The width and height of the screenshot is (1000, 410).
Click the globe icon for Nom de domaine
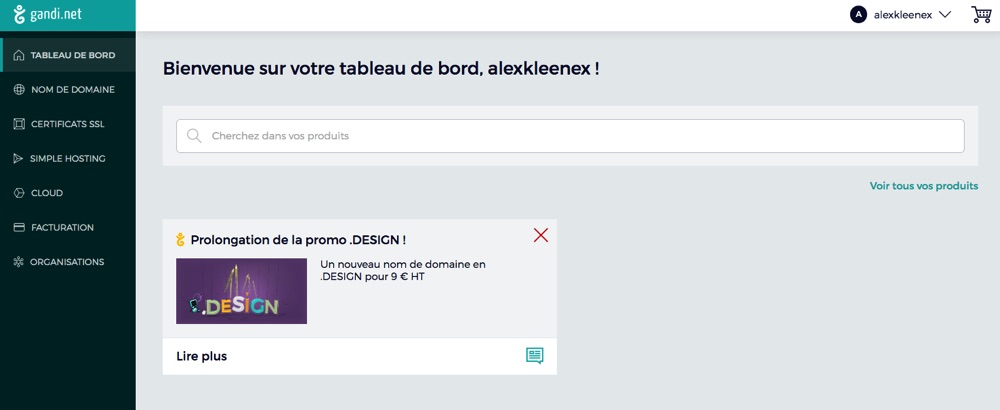pyautogui.click(x=18, y=90)
